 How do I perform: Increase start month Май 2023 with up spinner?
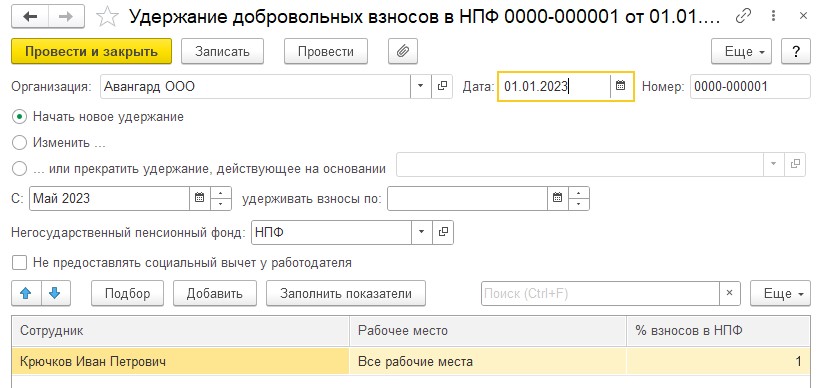coord(221,193)
